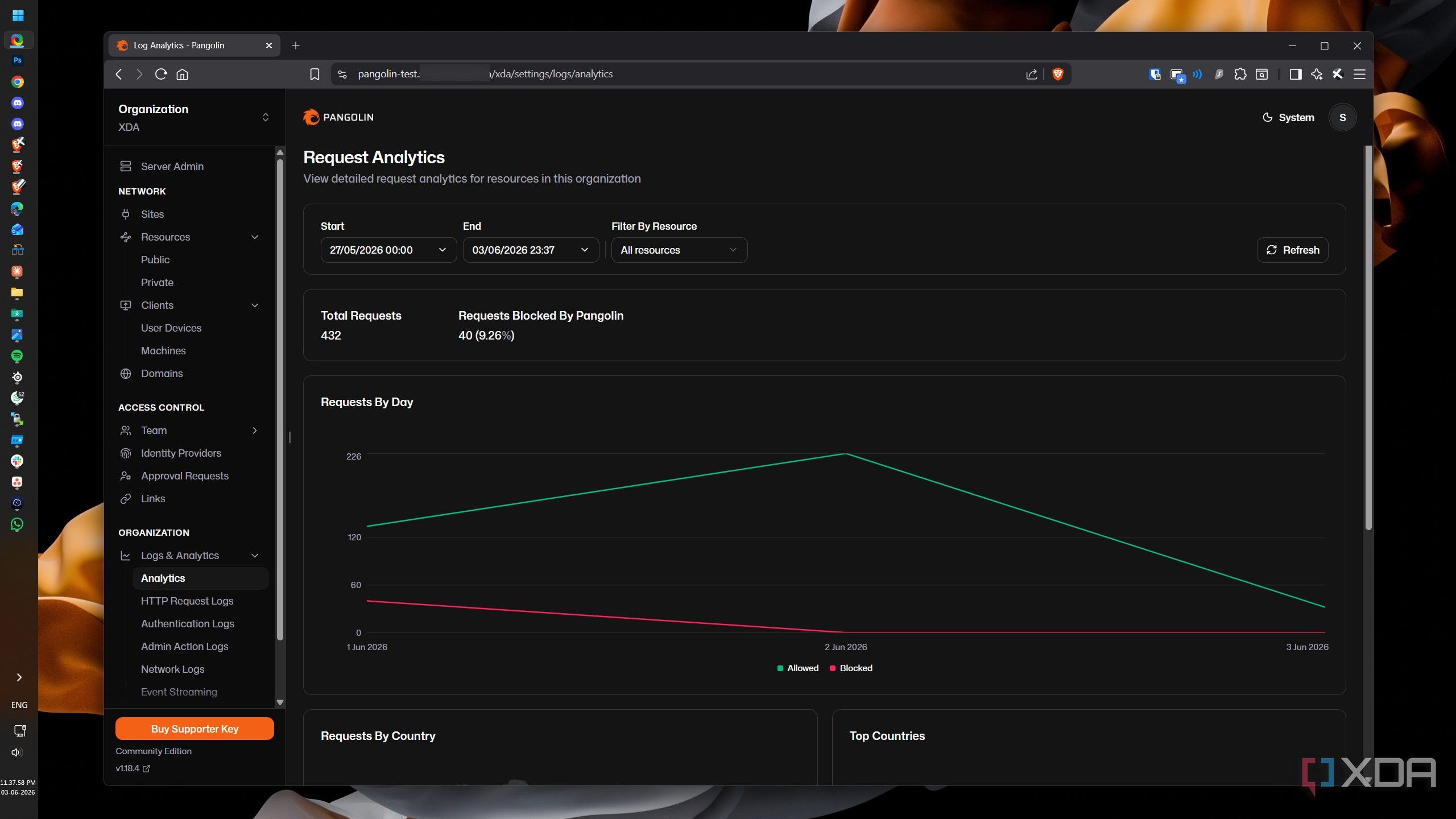Open Server Admin link
Image resolution: width=1456 pixels, height=819 pixels.
tap(172, 166)
